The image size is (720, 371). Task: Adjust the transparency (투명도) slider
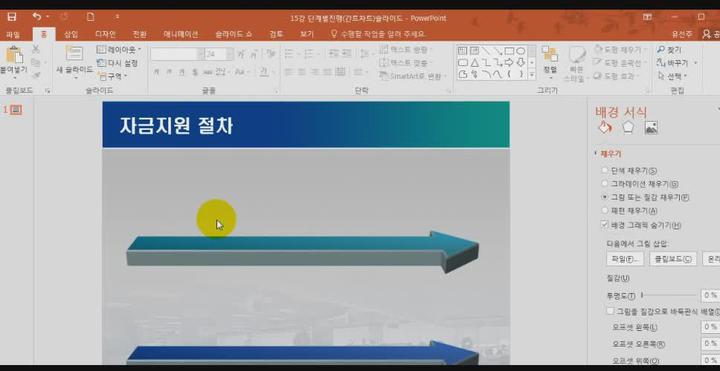pos(669,295)
